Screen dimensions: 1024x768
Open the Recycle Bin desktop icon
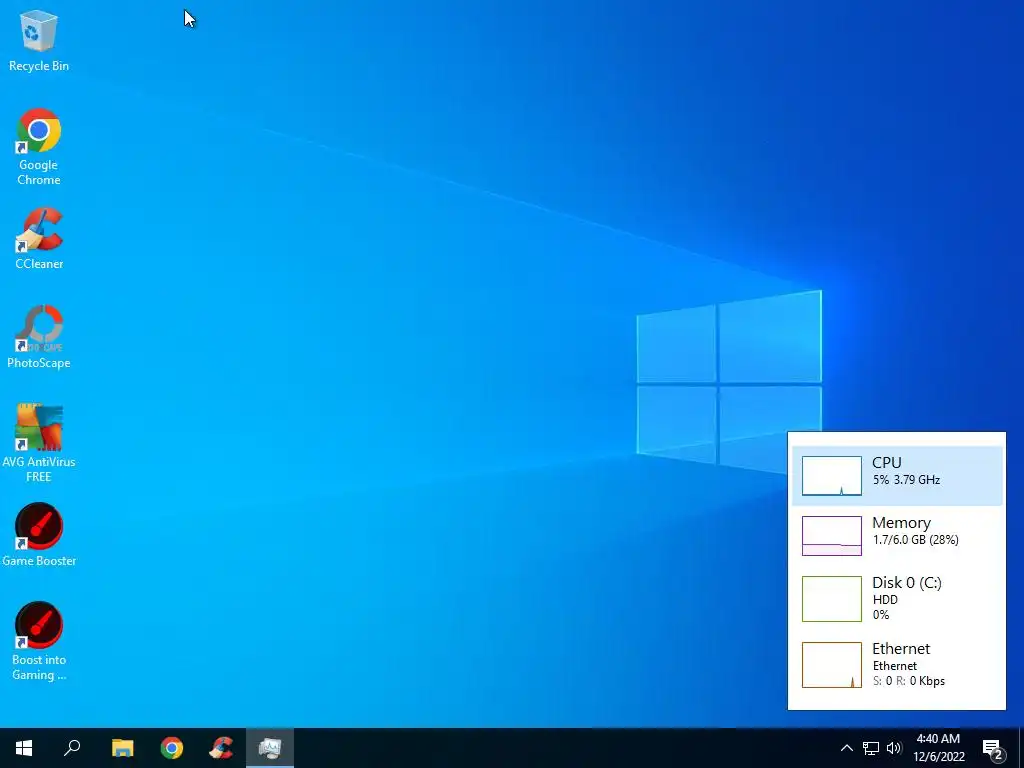tap(39, 40)
